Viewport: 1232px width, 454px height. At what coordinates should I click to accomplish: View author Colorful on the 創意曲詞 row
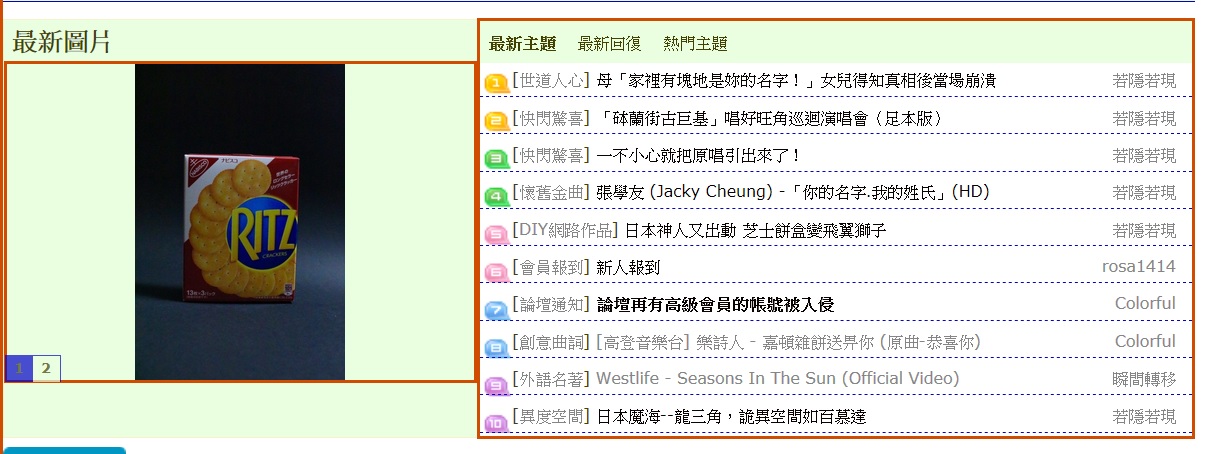coord(1146,342)
